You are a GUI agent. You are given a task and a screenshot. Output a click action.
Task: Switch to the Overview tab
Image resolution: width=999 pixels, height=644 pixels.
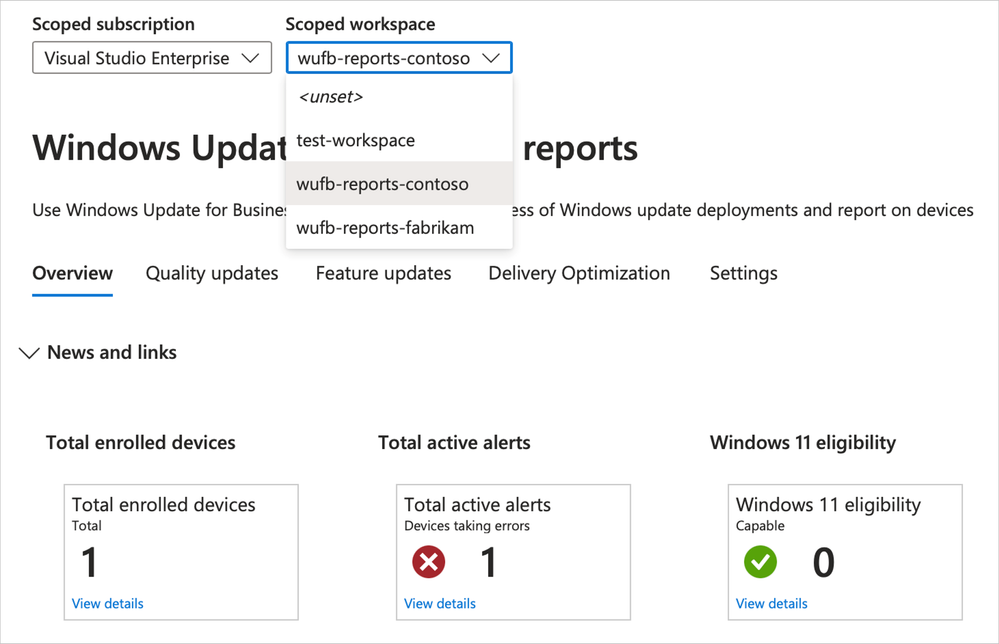point(73,273)
